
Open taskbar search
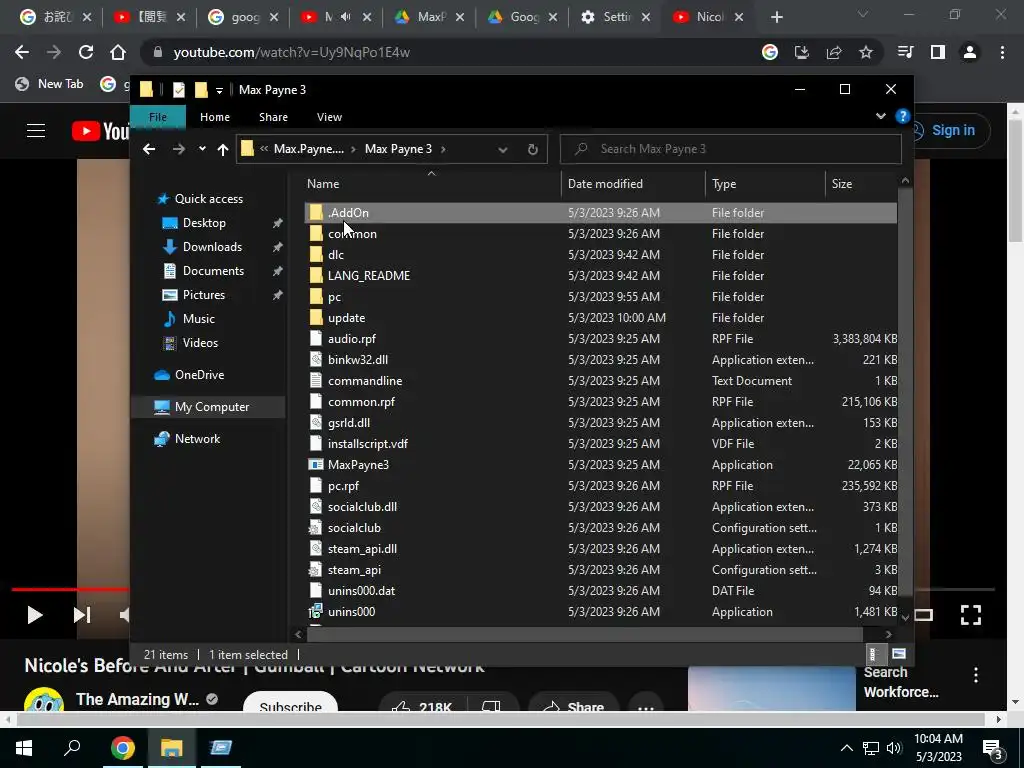pos(72,748)
